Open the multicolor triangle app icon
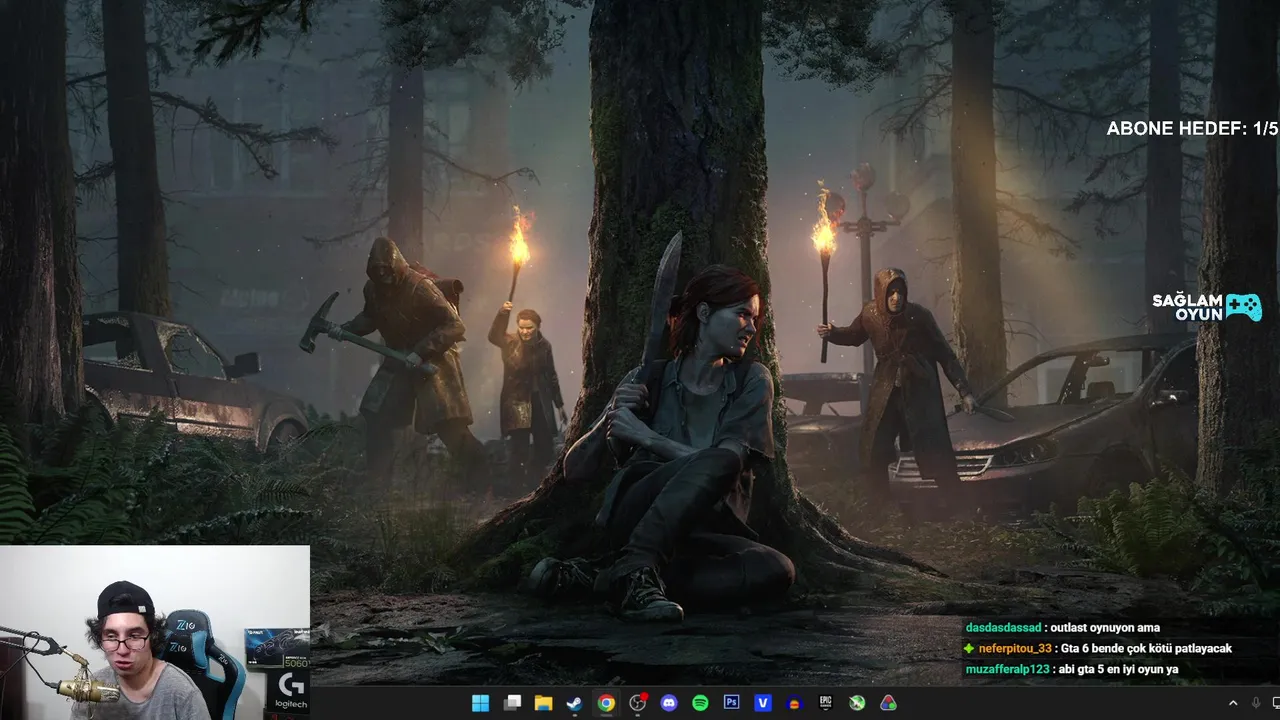This screenshot has width=1280, height=720. tap(888, 703)
